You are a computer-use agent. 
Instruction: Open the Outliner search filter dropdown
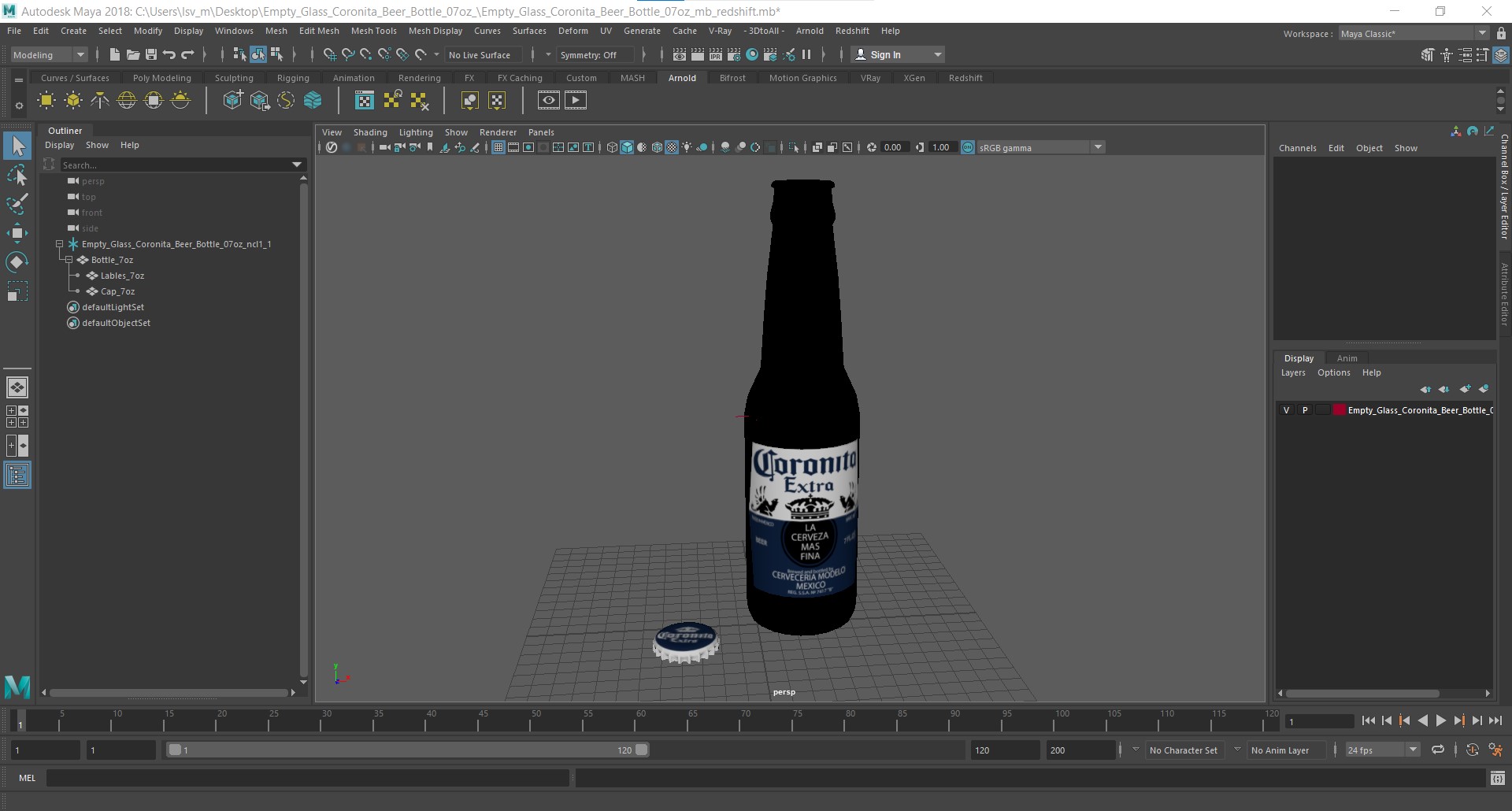tap(297, 165)
